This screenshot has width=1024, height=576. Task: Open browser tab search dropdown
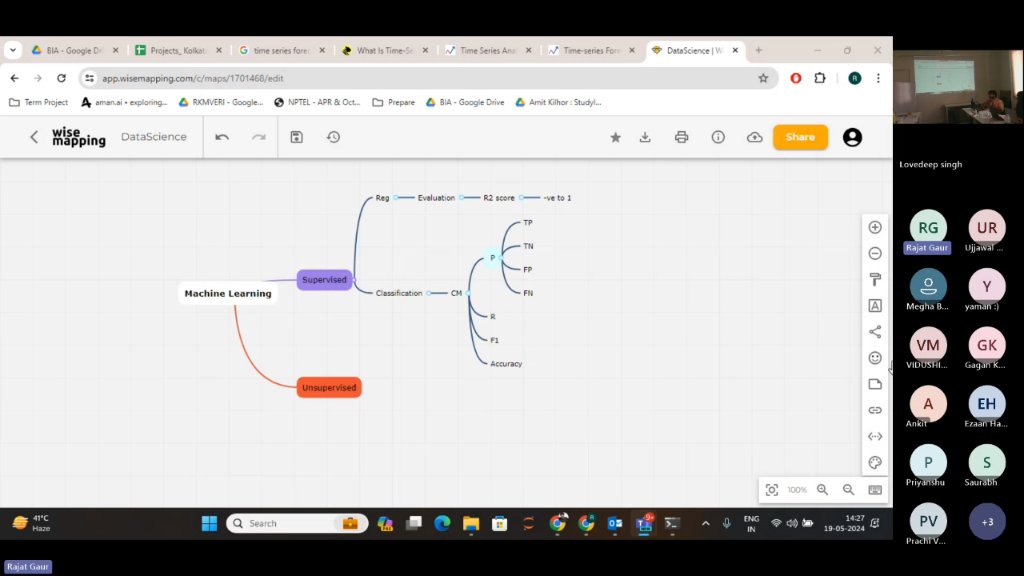click(13, 50)
